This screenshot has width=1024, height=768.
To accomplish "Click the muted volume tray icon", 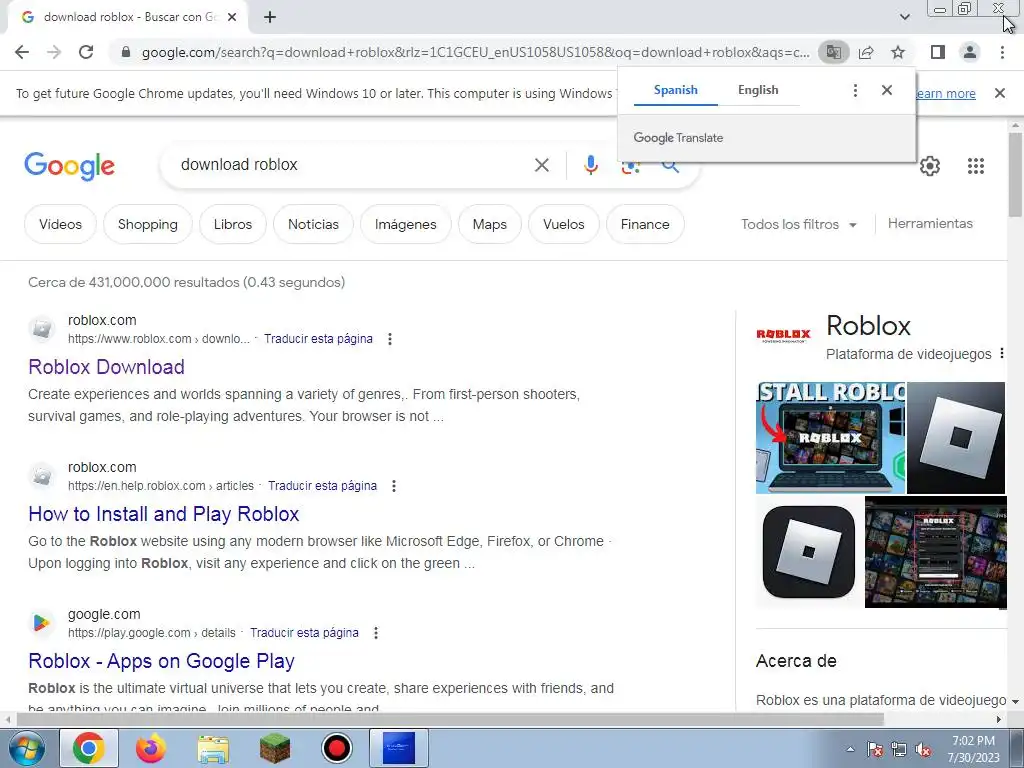I will [923, 749].
